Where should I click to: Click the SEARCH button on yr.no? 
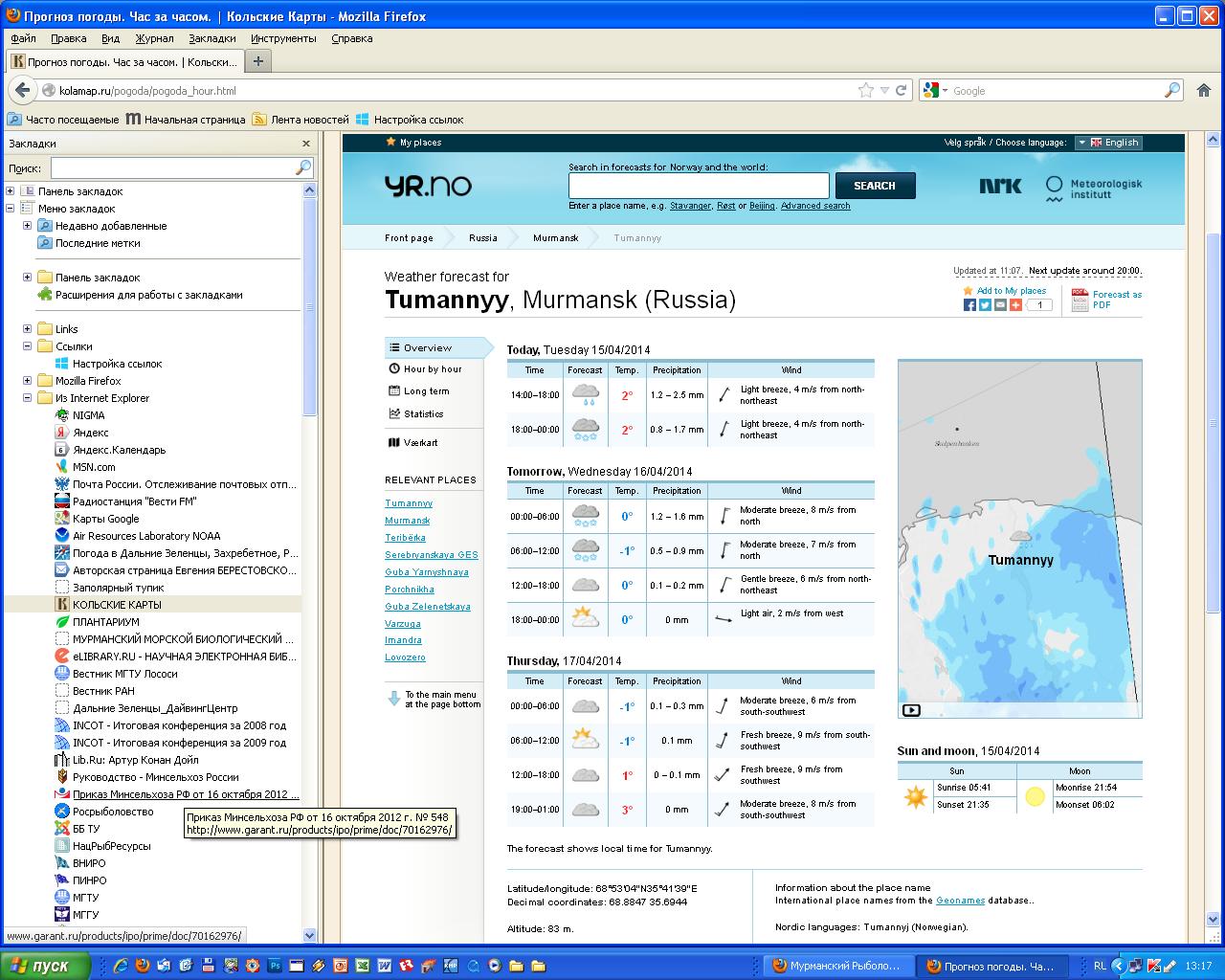point(875,186)
